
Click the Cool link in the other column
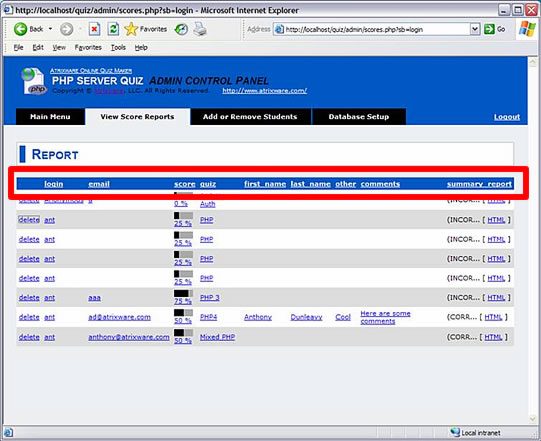(343, 317)
